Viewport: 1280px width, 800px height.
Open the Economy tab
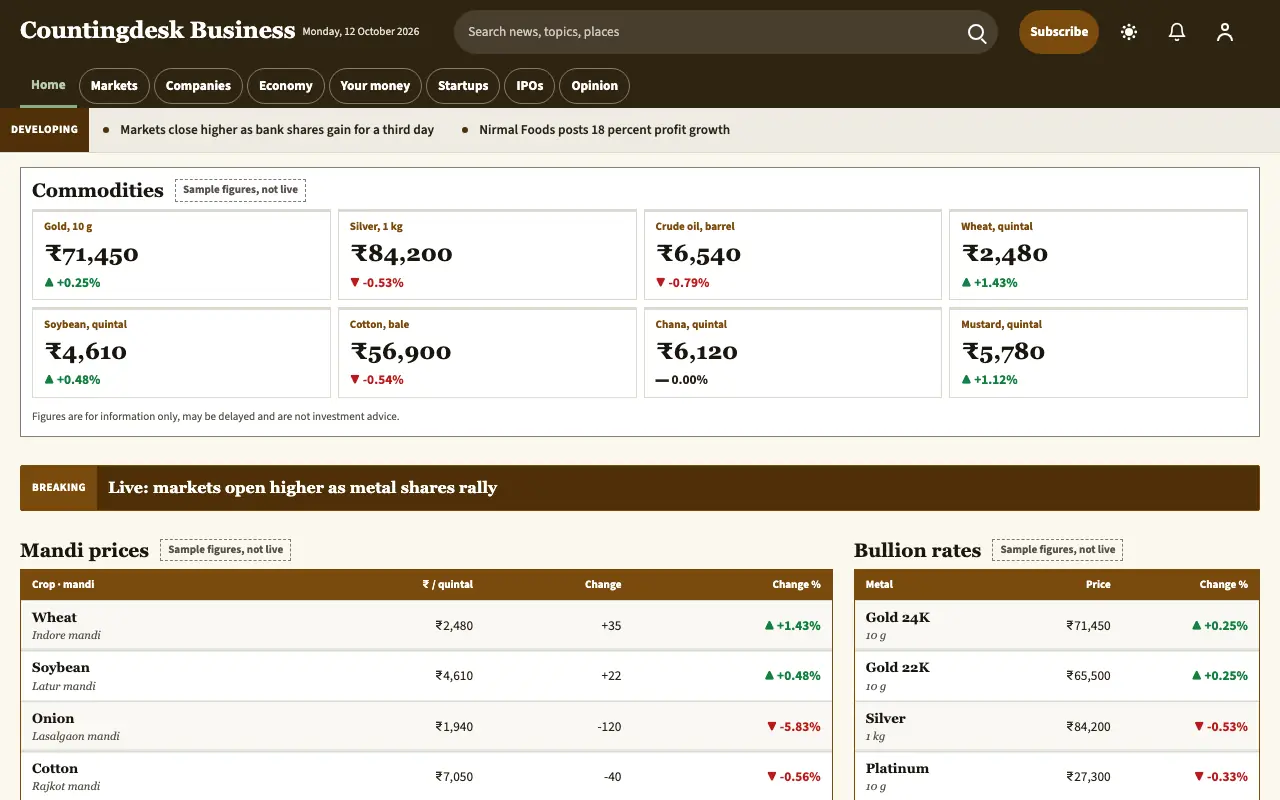tap(286, 86)
